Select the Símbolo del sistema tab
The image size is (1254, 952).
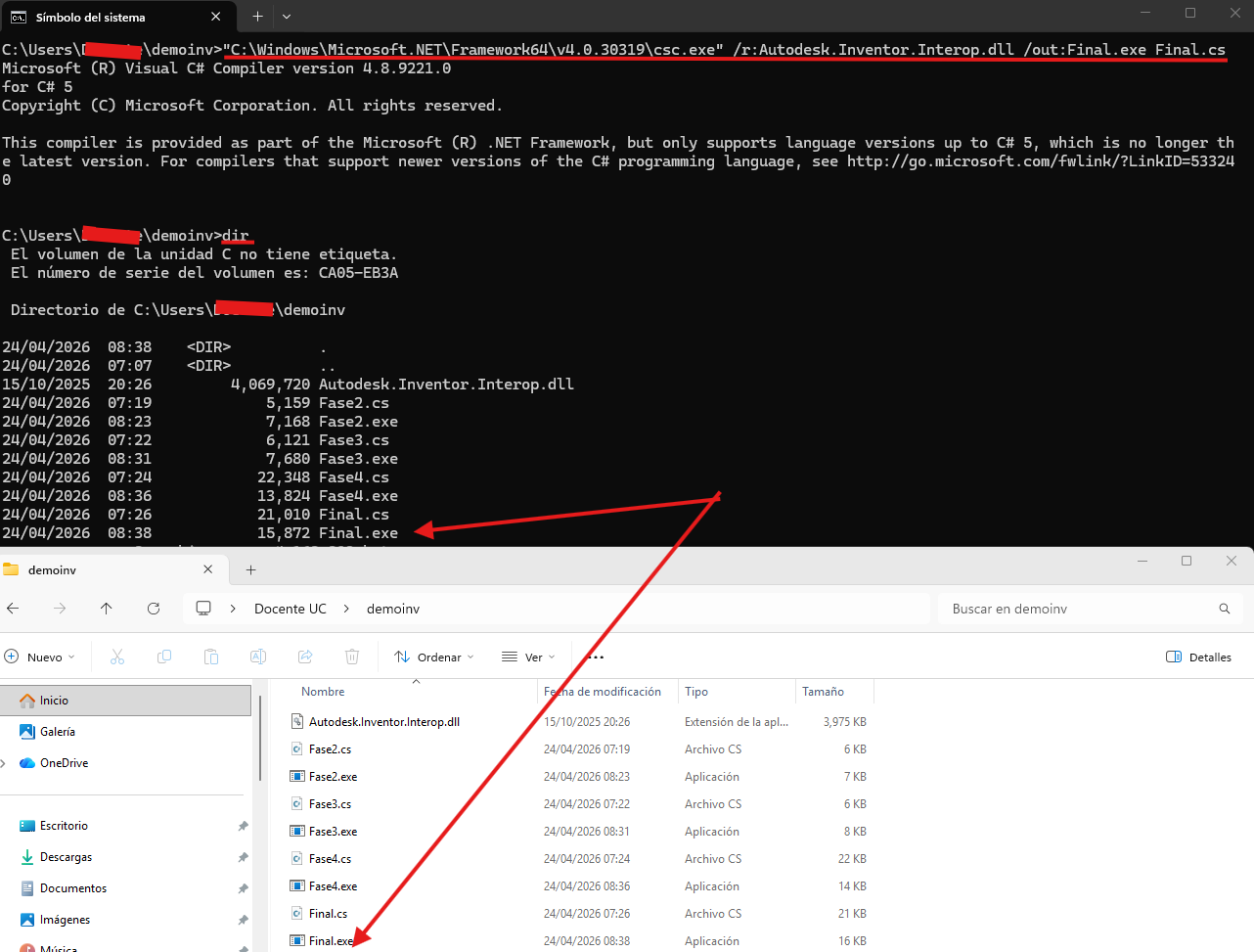point(117,17)
